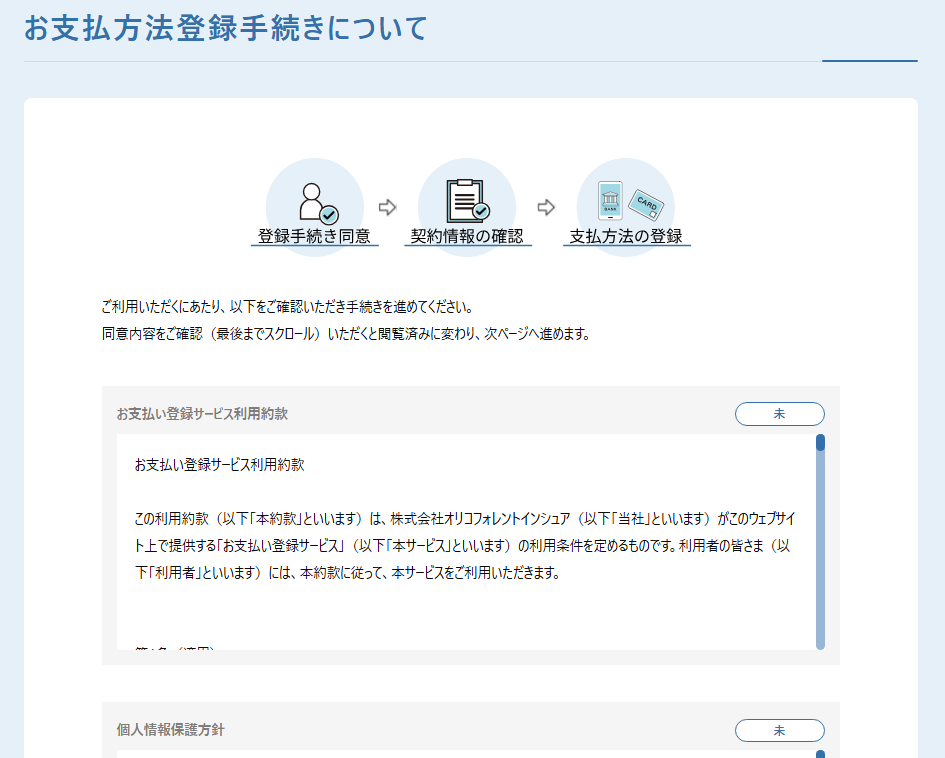Click the credit card icon in step three
The height and width of the screenshot is (758, 945).
click(x=645, y=204)
